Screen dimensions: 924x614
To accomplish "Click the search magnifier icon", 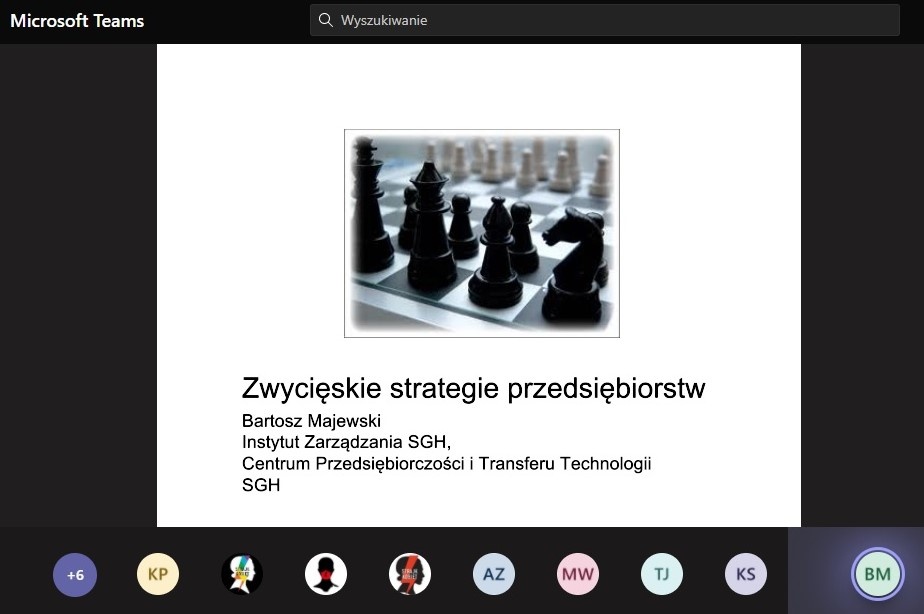I will [x=325, y=20].
